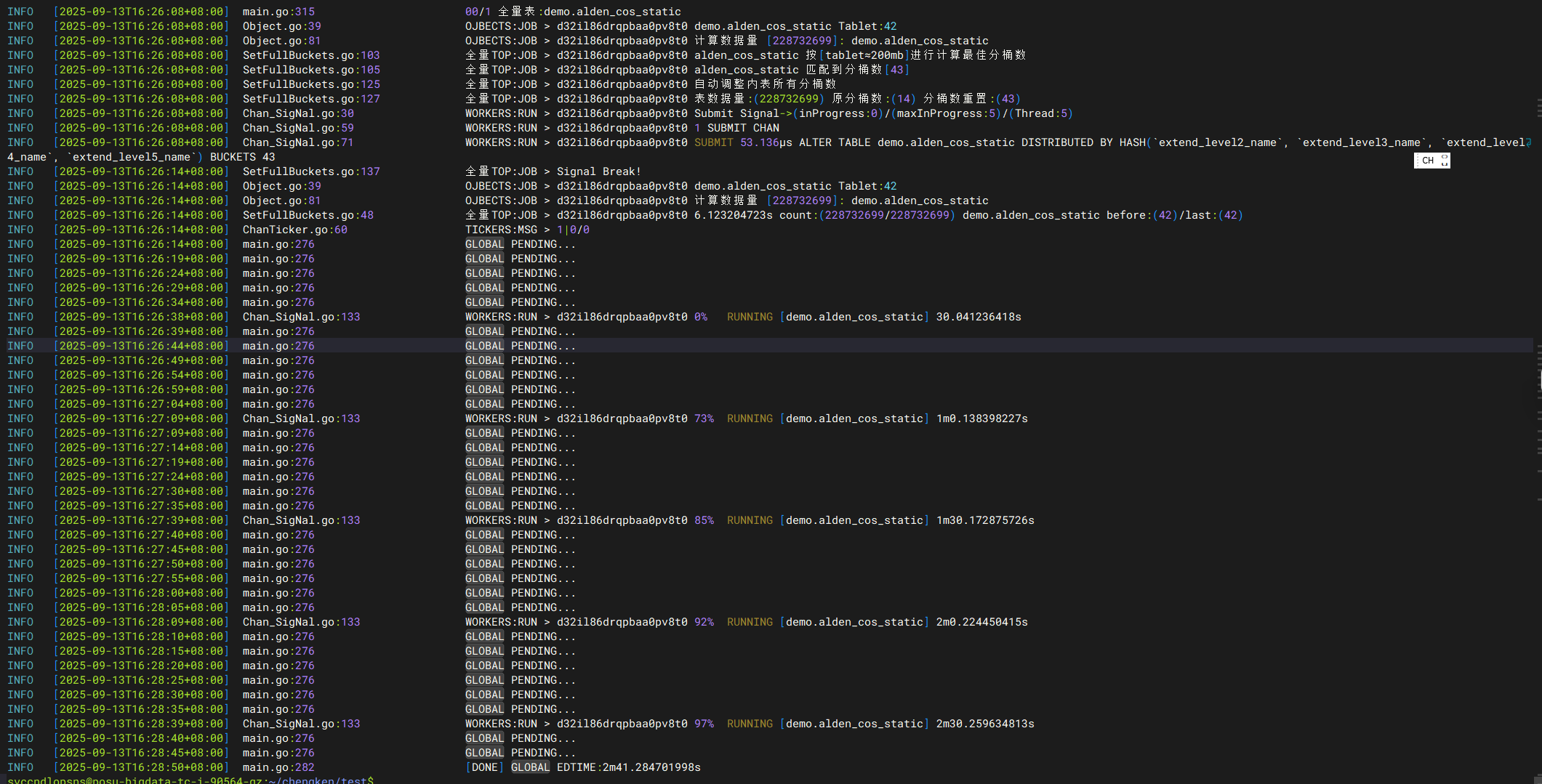1542x784 pixels.
Task: Click Chan_SigNal.go:30 source reference
Action: pyautogui.click(x=298, y=113)
